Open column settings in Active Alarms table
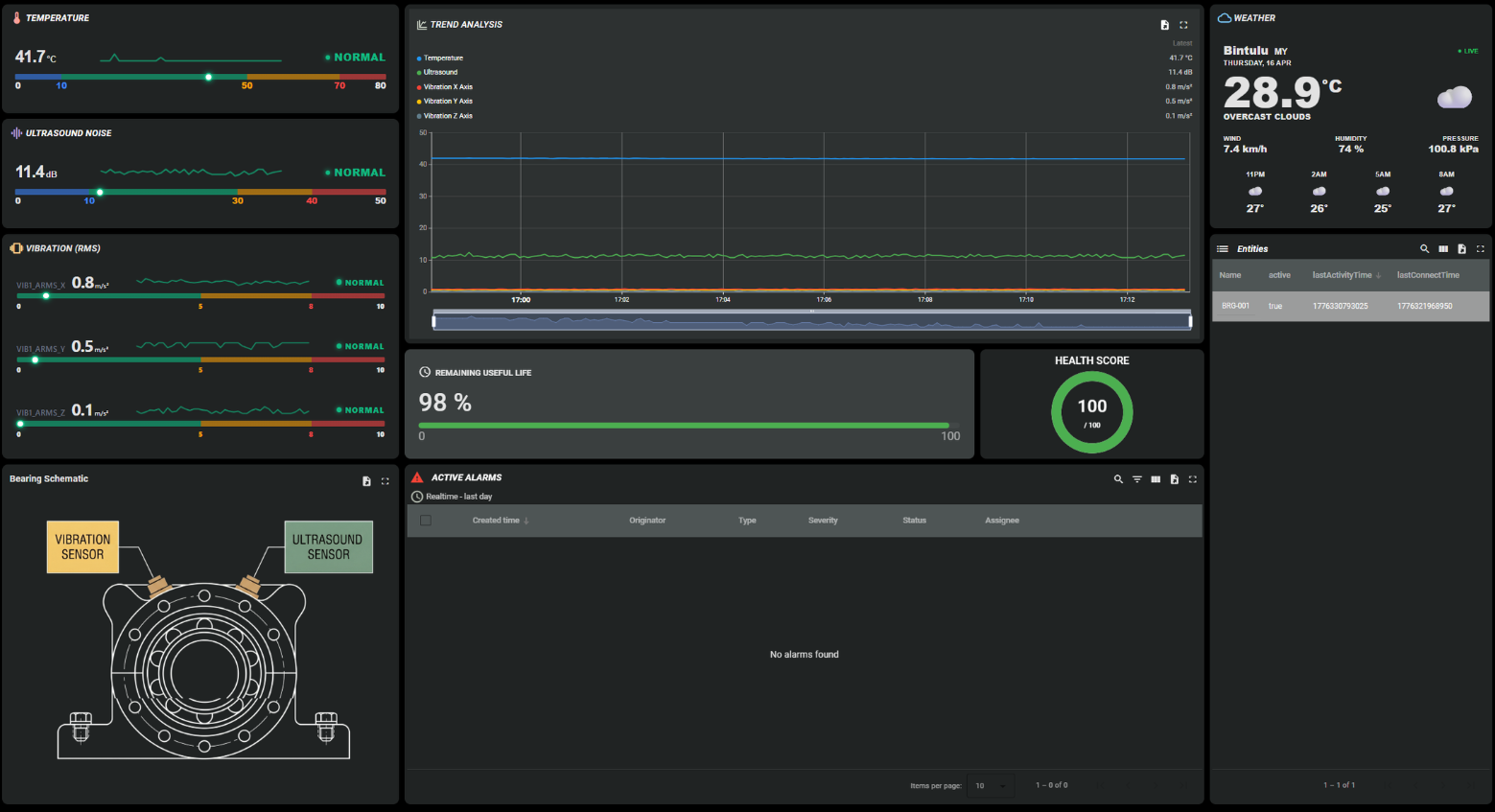1495x812 pixels. tap(1156, 479)
